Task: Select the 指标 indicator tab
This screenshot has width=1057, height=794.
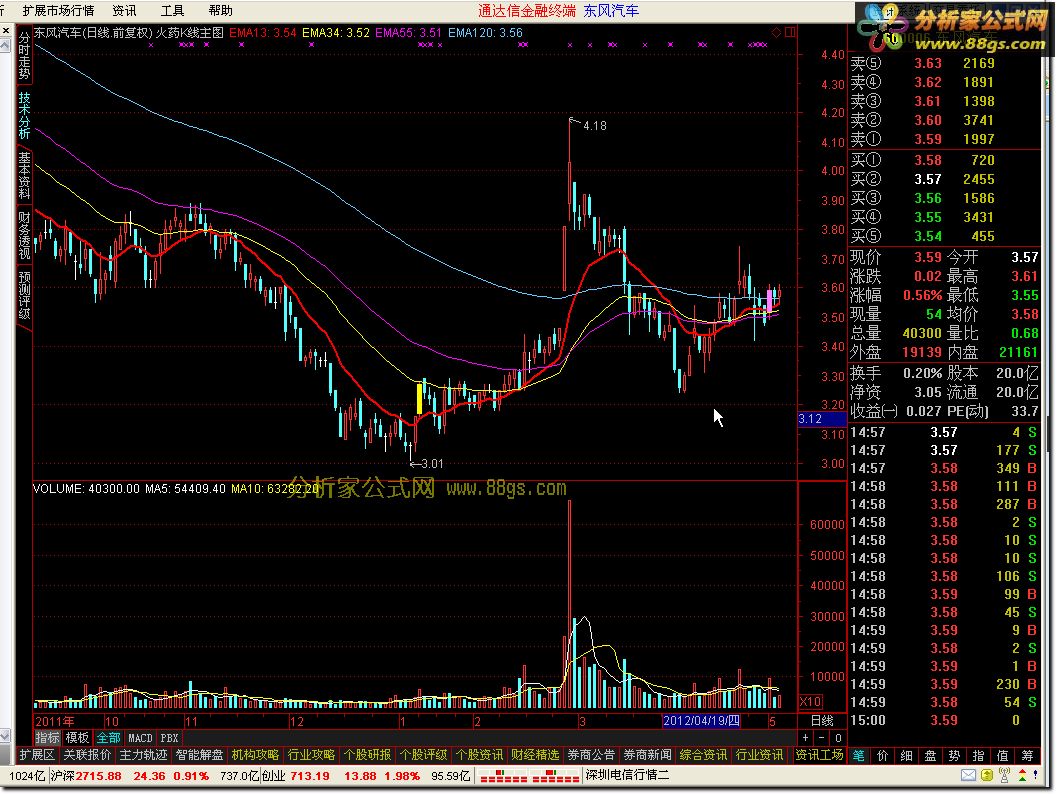Action: (48, 738)
